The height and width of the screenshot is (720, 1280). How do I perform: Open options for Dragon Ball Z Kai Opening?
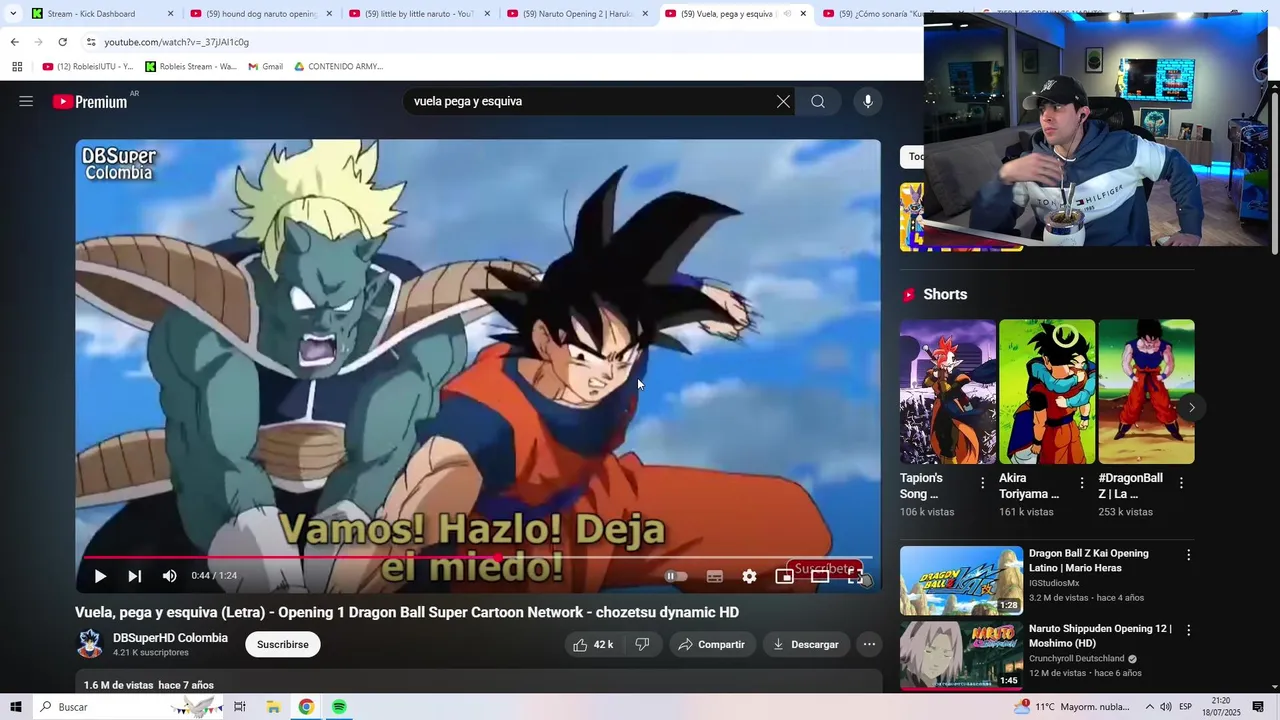coord(1188,555)
